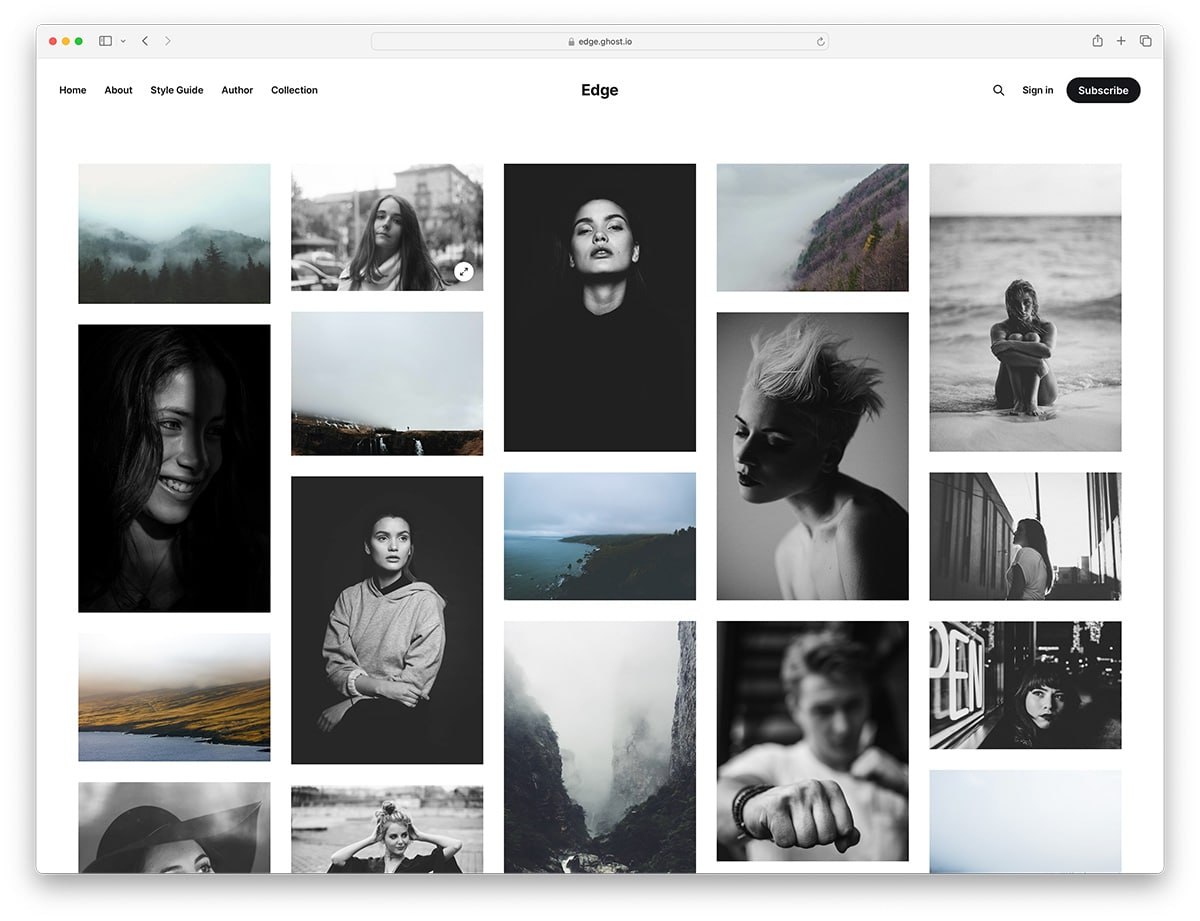Click the Edge site title

(599, 89)
